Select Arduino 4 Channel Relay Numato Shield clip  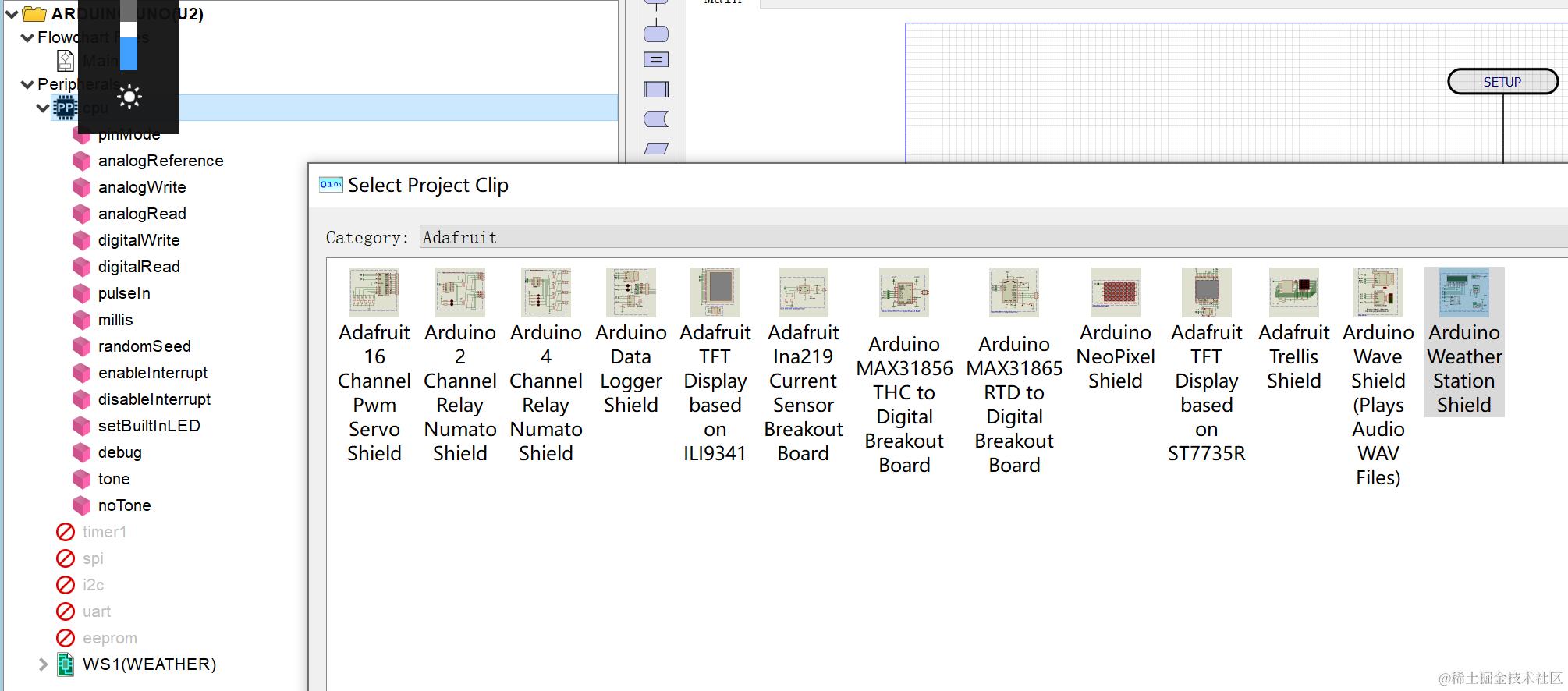(x=546, y=366)
